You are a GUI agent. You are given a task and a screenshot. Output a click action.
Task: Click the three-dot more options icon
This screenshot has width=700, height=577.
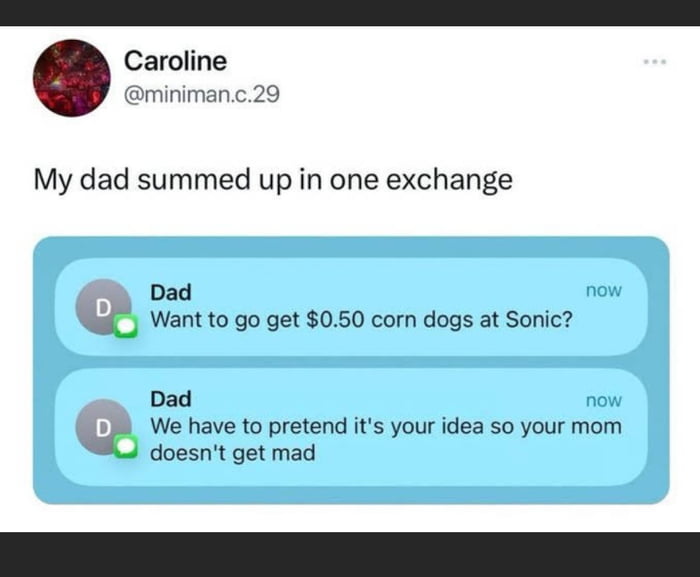point(654,61)
